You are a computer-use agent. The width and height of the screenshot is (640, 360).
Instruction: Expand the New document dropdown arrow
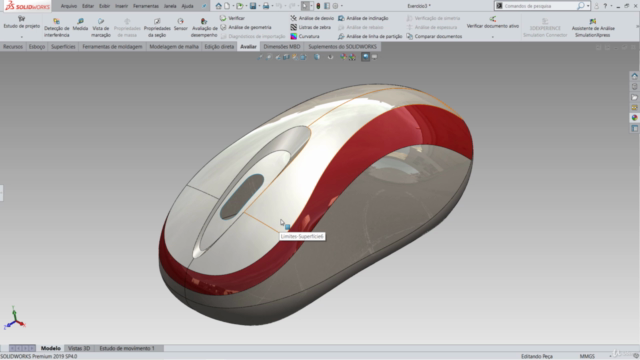(233, 6)
